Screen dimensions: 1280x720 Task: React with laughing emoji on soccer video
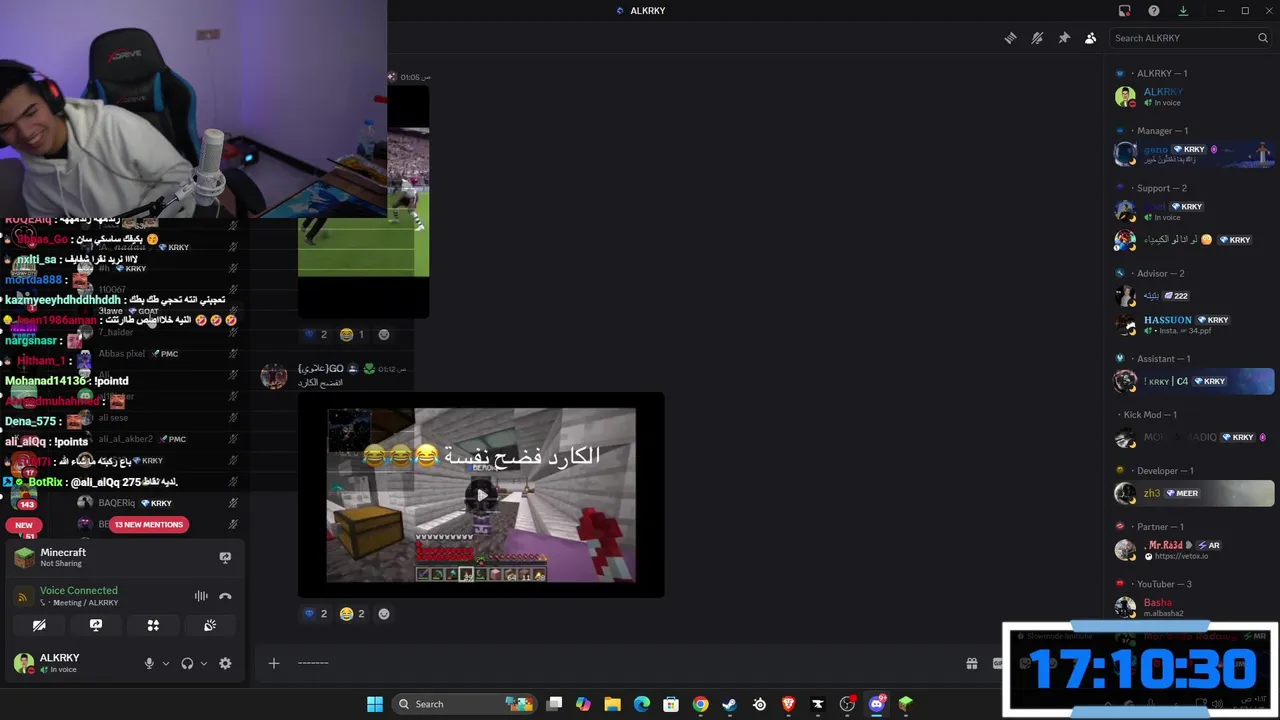[x=352, y=334]
